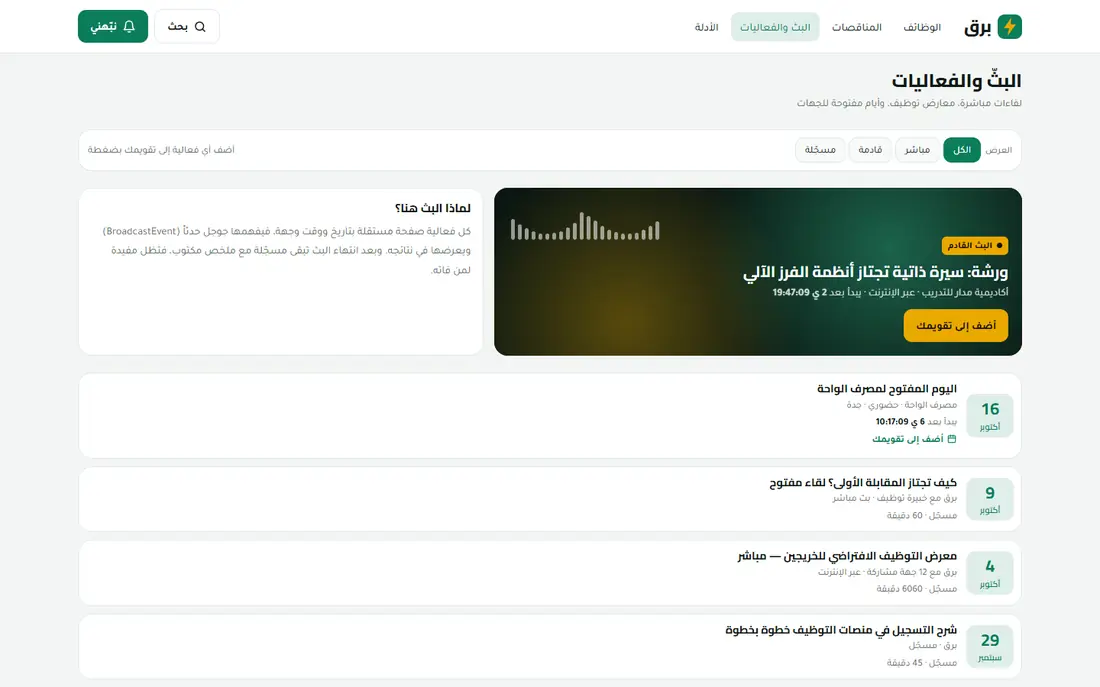Select the مسجّلة filter chip
Image resolution: width=1100 pixels, height=687 pixels.
coord(820,150)
